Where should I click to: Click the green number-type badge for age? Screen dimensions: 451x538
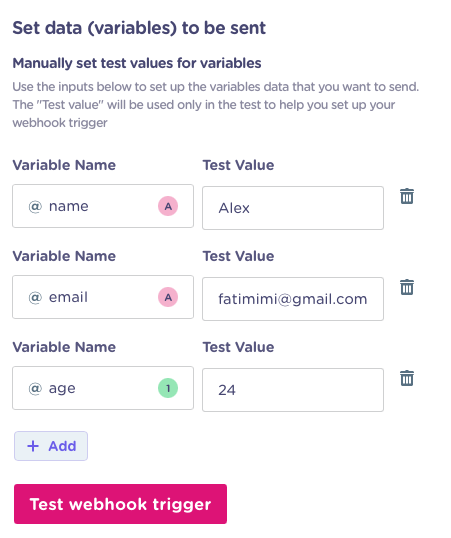tap(168, 388)
